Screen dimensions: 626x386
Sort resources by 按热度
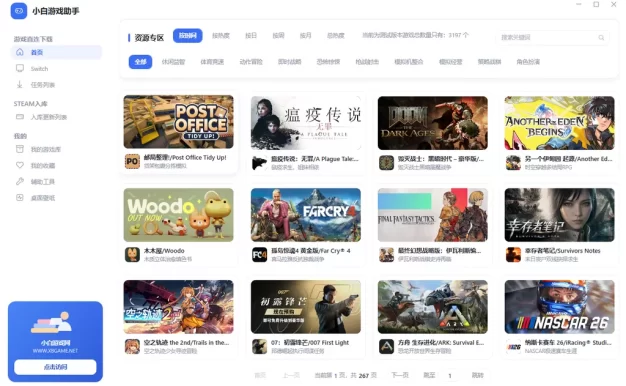click(221, 36)
